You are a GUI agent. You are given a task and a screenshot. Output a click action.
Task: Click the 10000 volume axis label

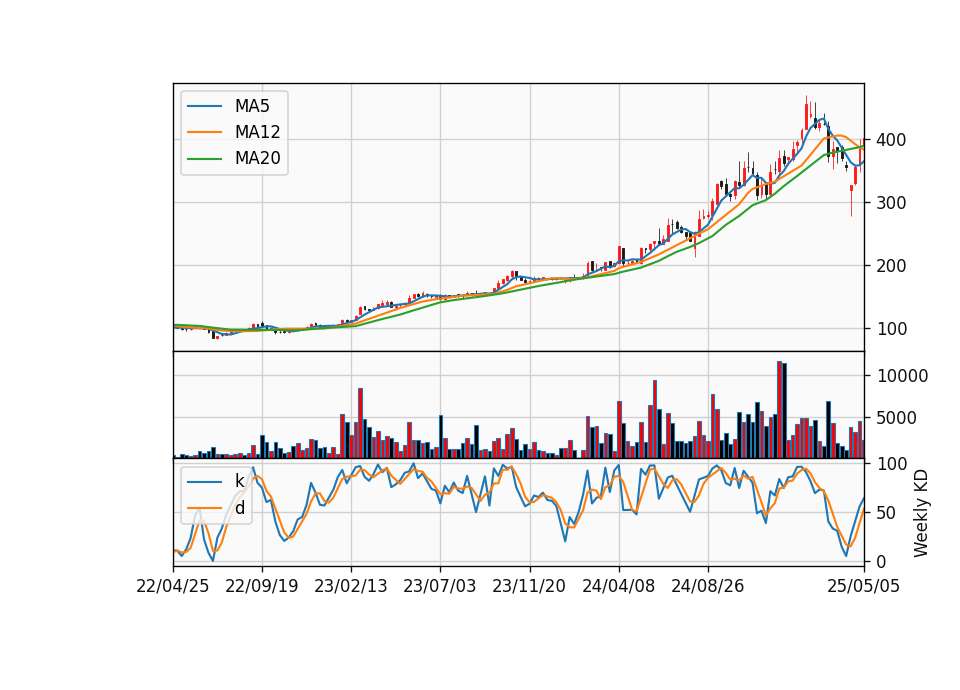[x=902, y=376]
